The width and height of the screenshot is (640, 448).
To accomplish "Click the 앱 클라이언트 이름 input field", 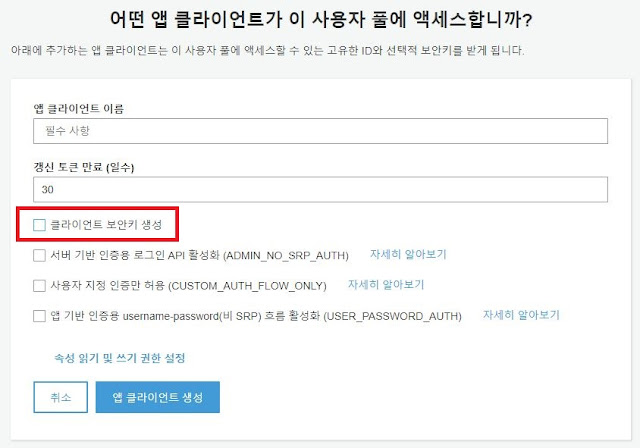I will click(320, 131).
